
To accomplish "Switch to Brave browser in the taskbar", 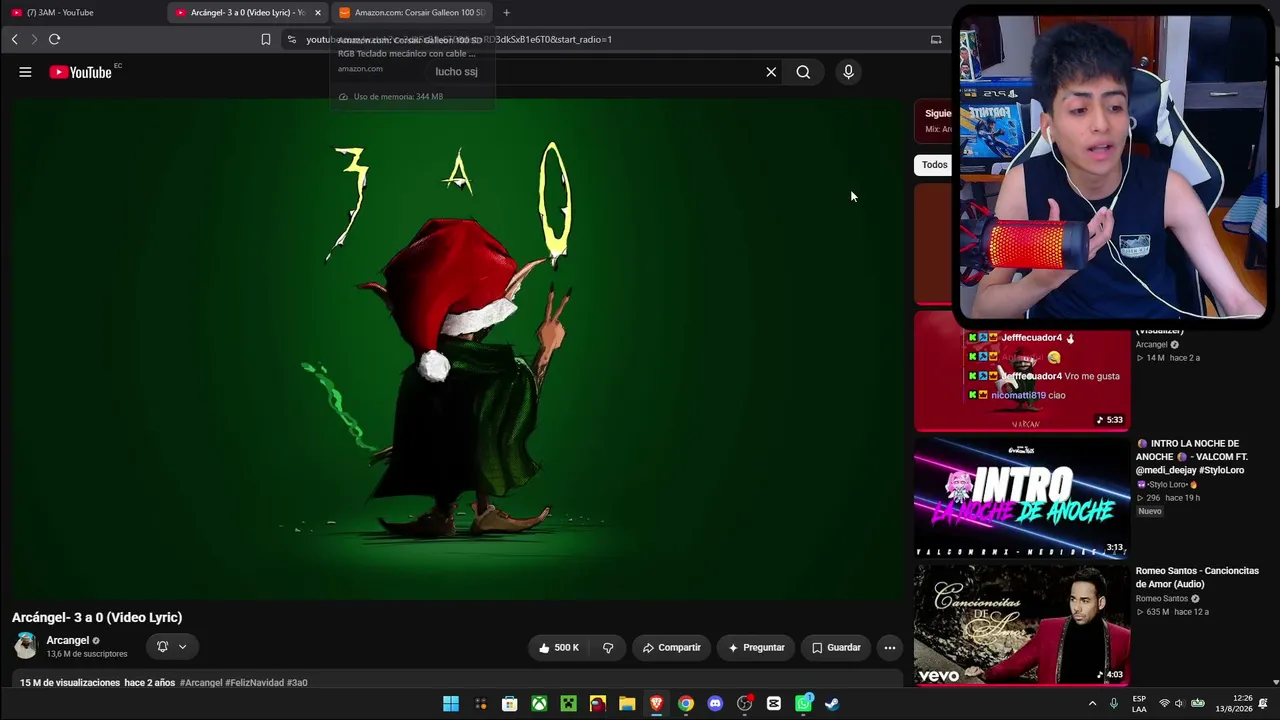I will 656,704.
